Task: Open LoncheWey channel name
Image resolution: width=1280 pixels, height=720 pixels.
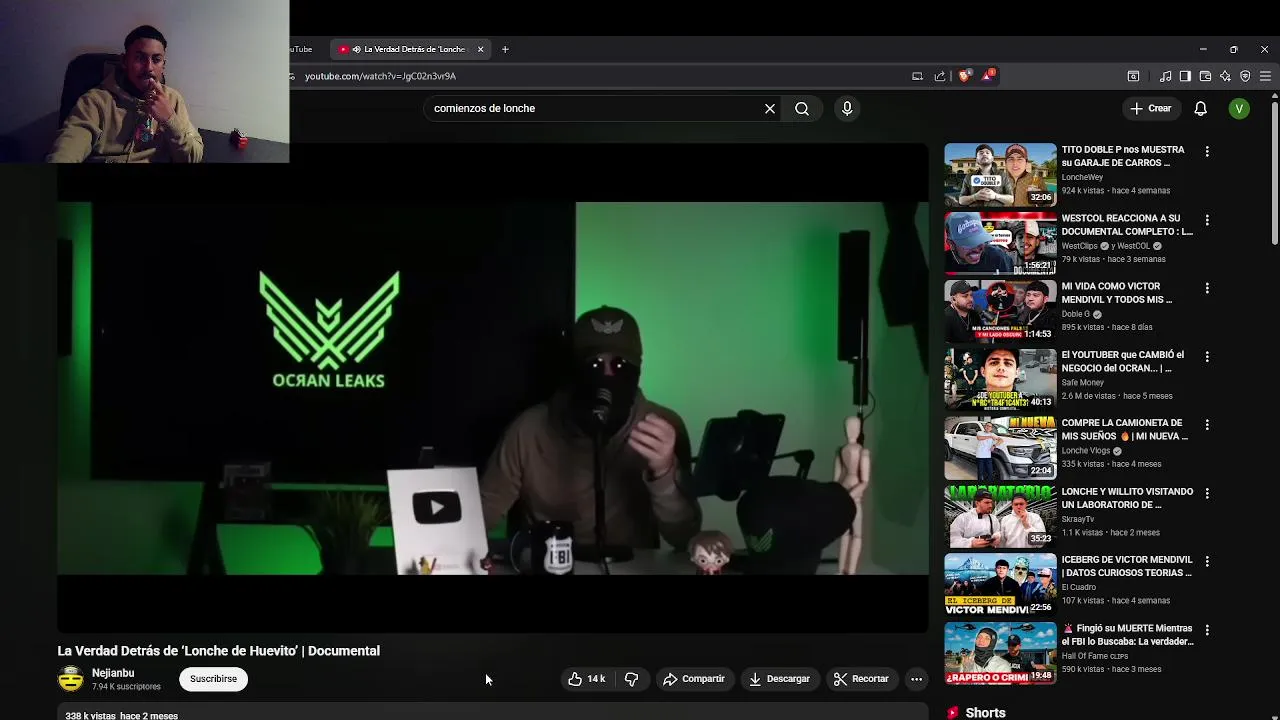Action: pyautogui.click(x=1082, y=177)
